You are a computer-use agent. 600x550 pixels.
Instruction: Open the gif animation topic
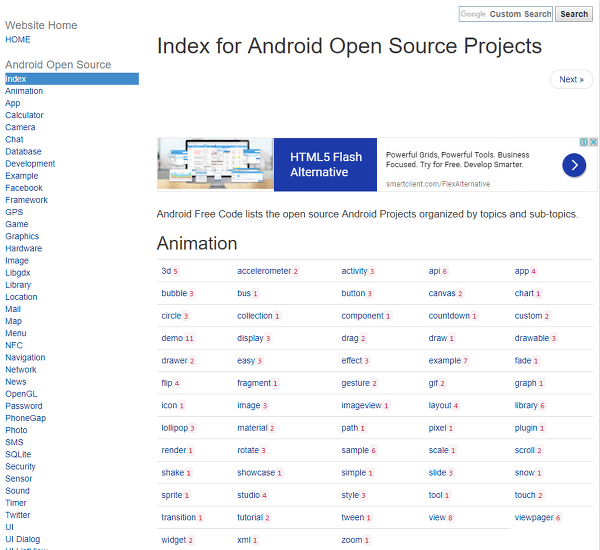[x=433, y=383]
